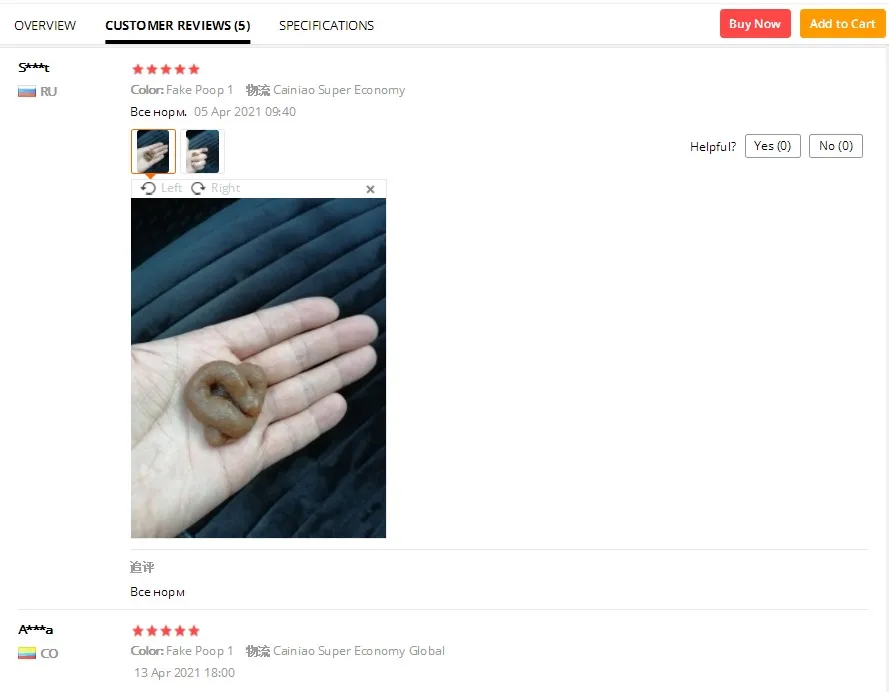Click the enlarged hand photo
889x692 pixels.
[258, 368]
